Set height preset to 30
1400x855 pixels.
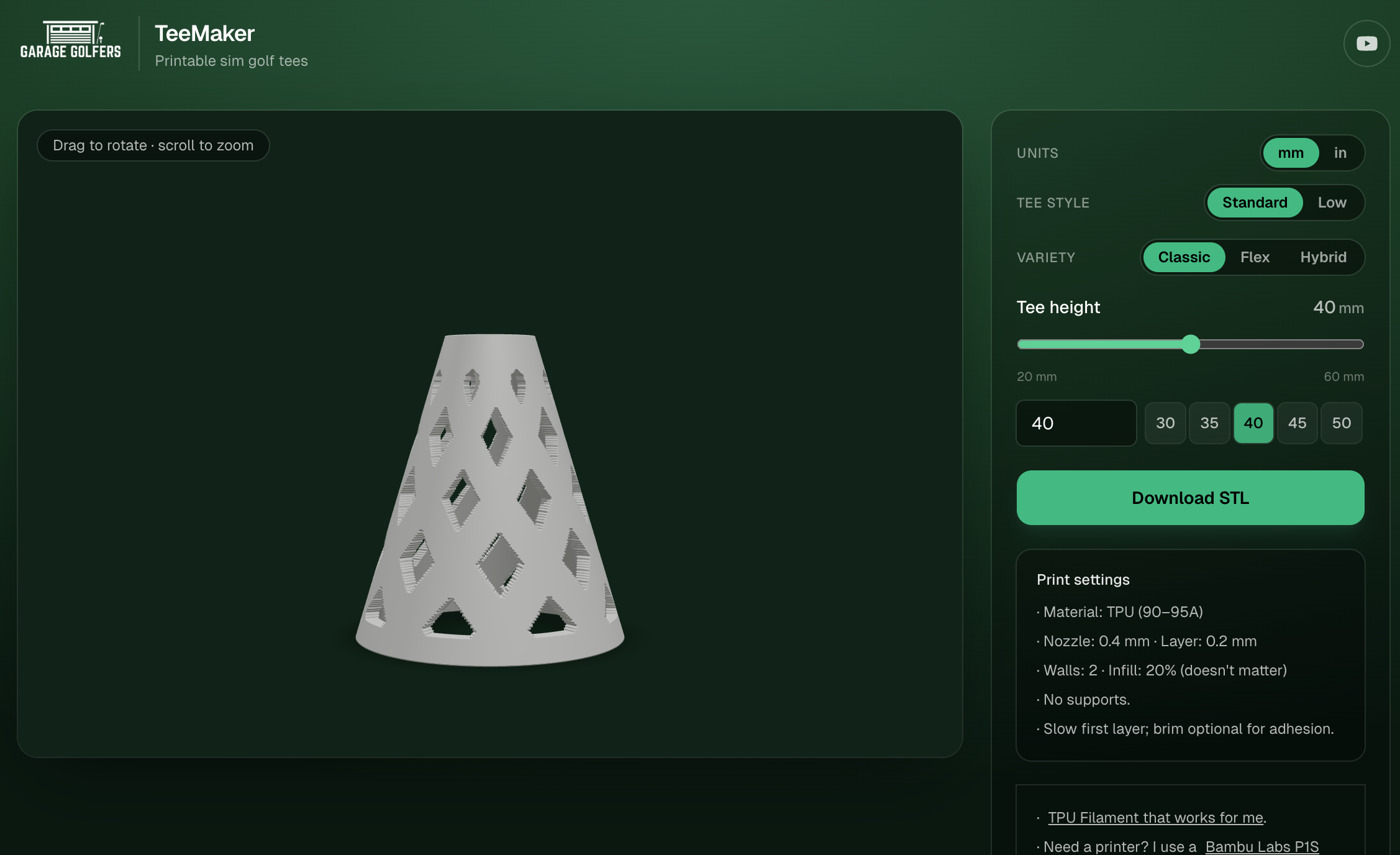1165,423
